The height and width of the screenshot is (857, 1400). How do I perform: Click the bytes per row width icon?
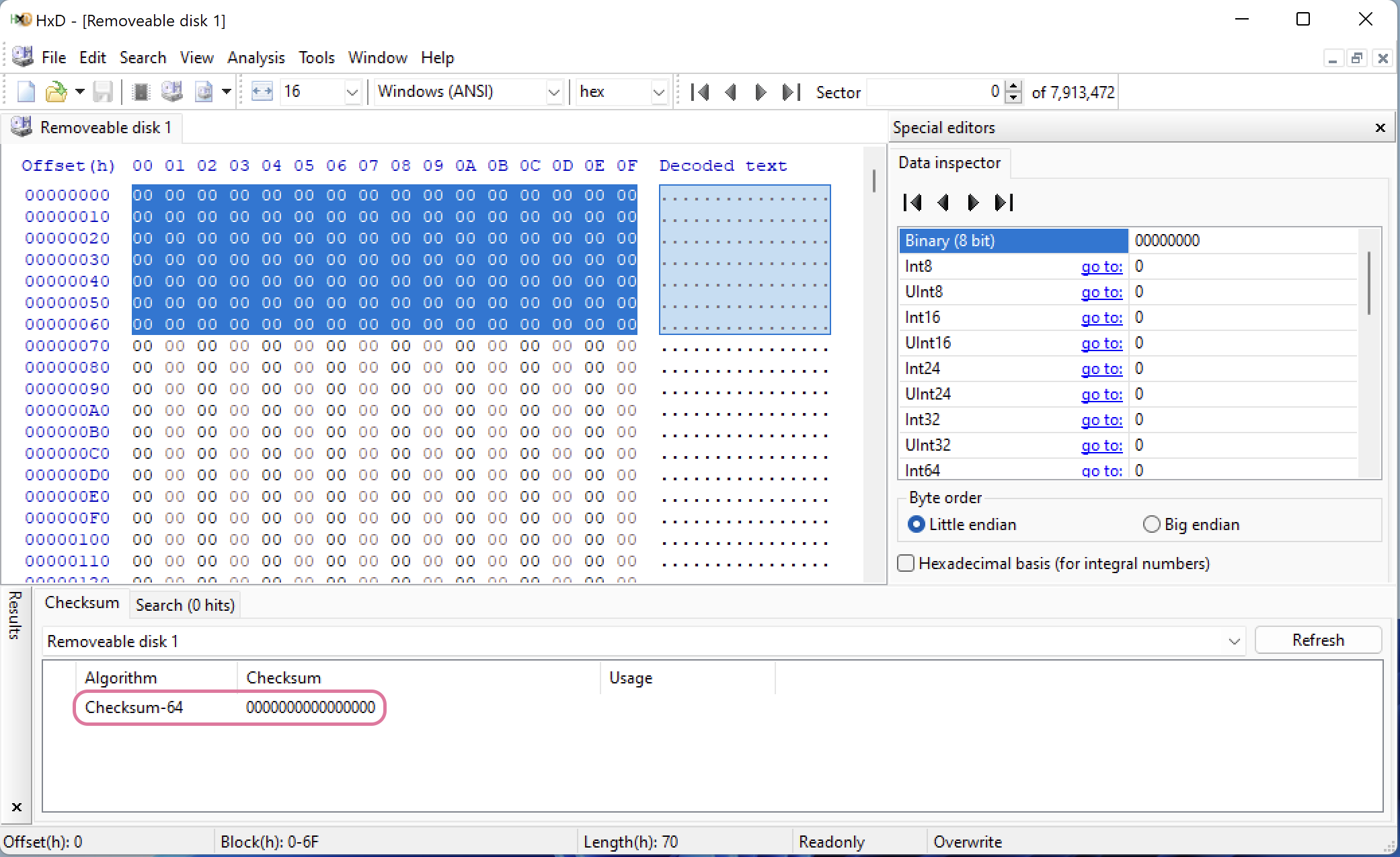[262, 91]
